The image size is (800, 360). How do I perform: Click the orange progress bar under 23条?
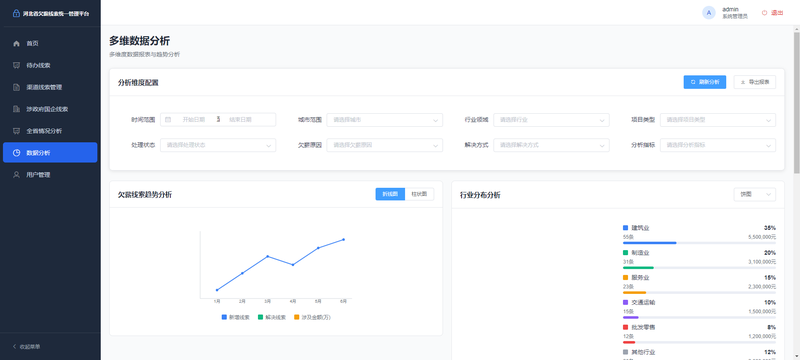(x=634, y=293)
